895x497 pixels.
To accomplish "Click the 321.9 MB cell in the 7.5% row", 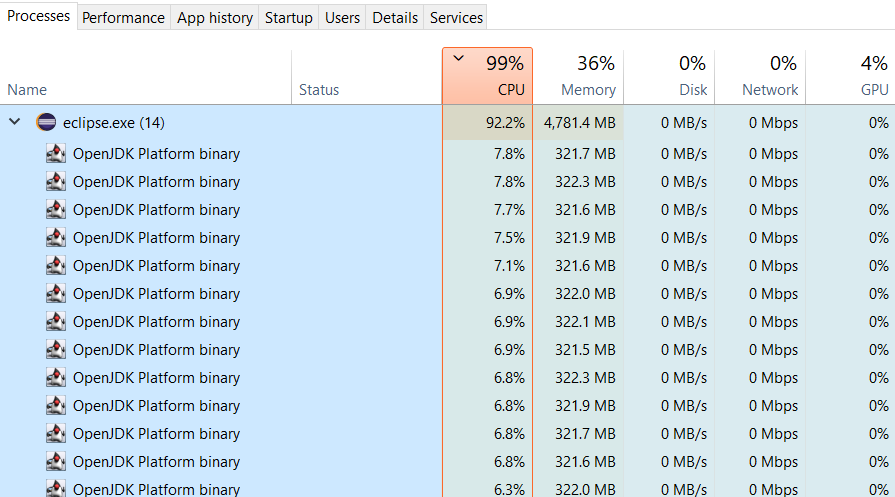I will (x=578, y=238).
